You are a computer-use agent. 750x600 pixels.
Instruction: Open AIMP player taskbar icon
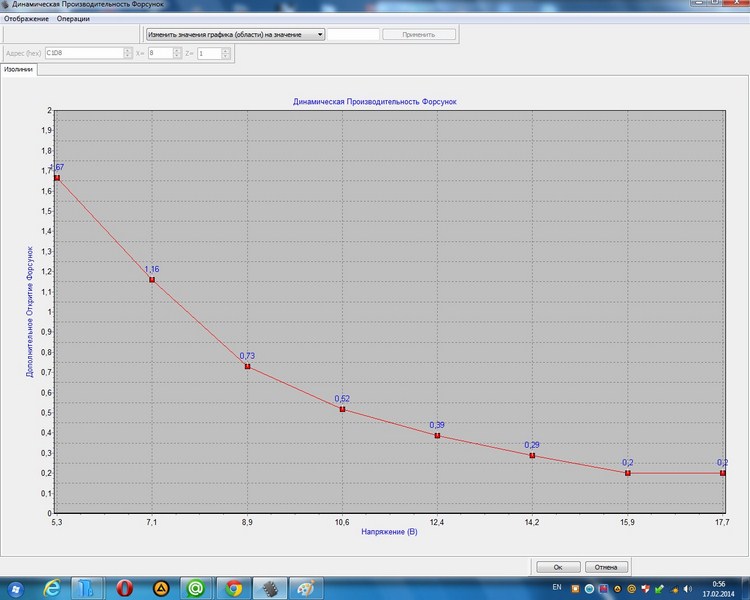coord(160,587)
